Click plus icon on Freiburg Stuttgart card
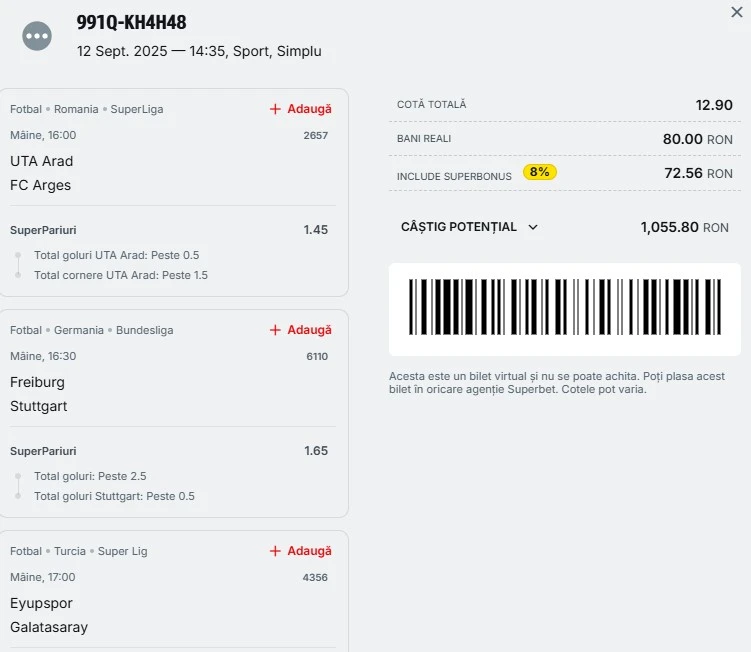Image resolution: width=751 pixels, height=652 pixels. coord(275,330)
